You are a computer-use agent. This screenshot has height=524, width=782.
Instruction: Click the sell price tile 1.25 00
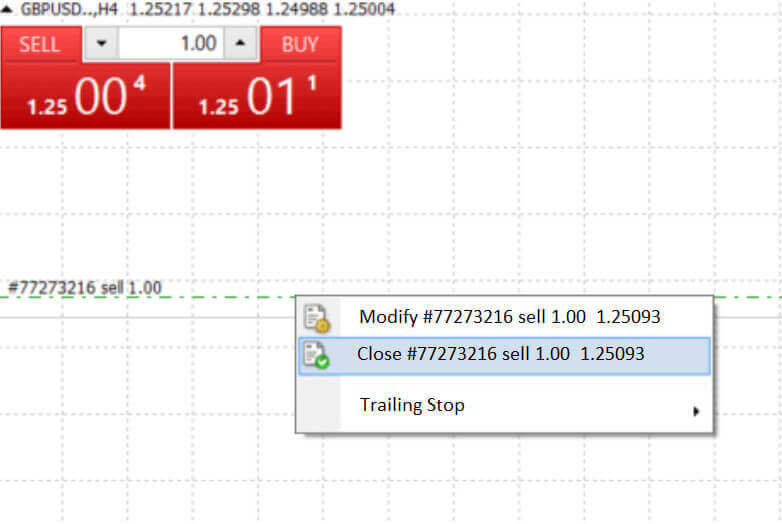click(x=86, y=97)
